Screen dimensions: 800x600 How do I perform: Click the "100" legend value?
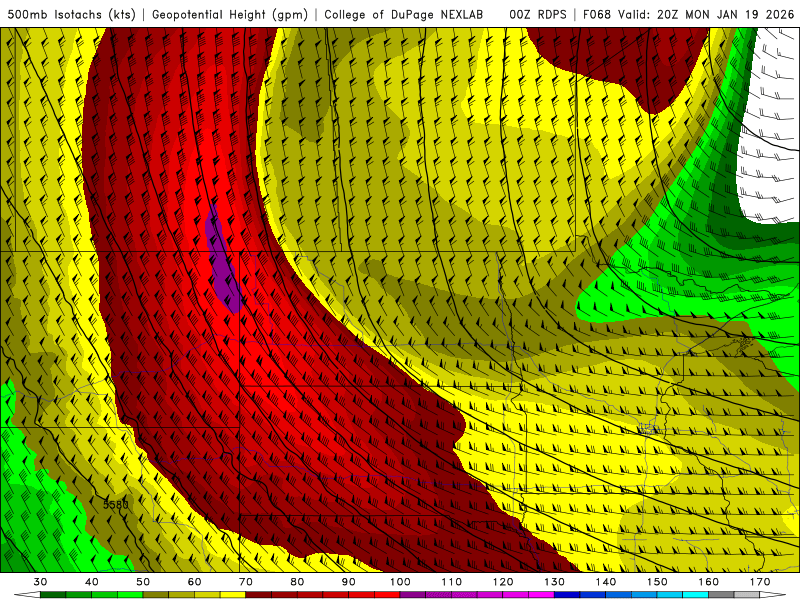[400, 582]
